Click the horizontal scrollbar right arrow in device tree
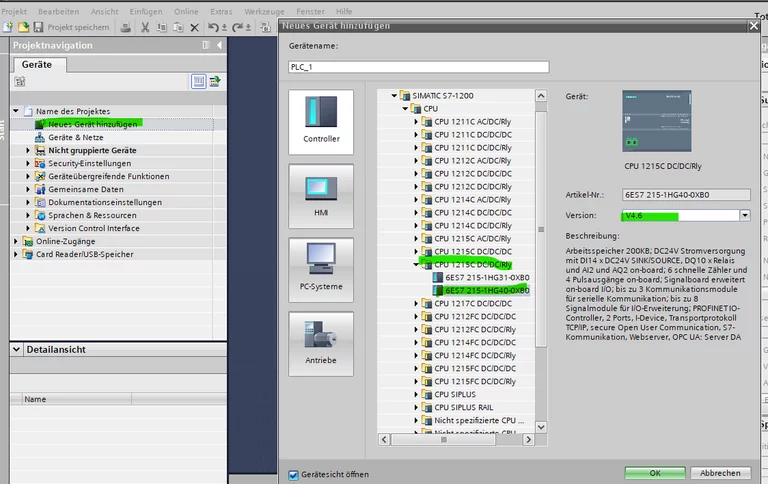This screenshot has height=484, width=768. [x=528, y=440]
